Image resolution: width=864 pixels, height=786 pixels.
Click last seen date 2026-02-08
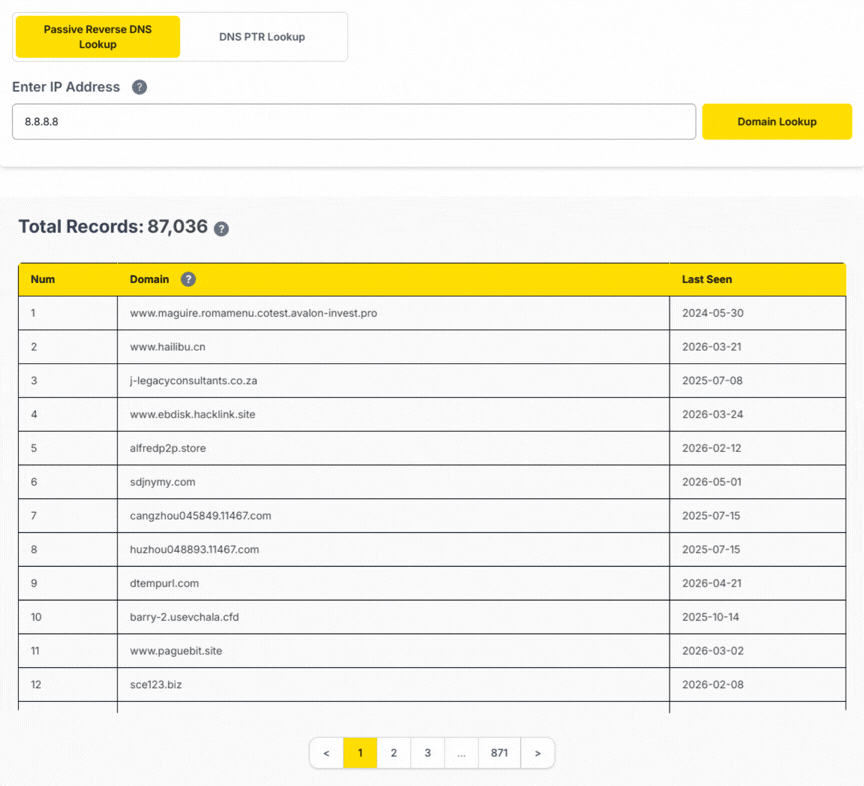[x=713, y=685]
